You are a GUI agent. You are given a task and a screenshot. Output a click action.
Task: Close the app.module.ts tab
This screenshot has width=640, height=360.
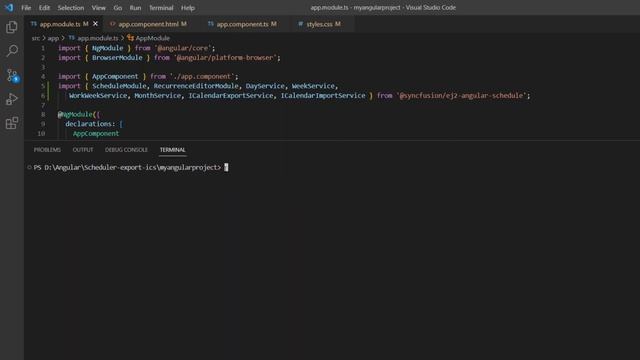pyautogui.click(x=95, y=24)
